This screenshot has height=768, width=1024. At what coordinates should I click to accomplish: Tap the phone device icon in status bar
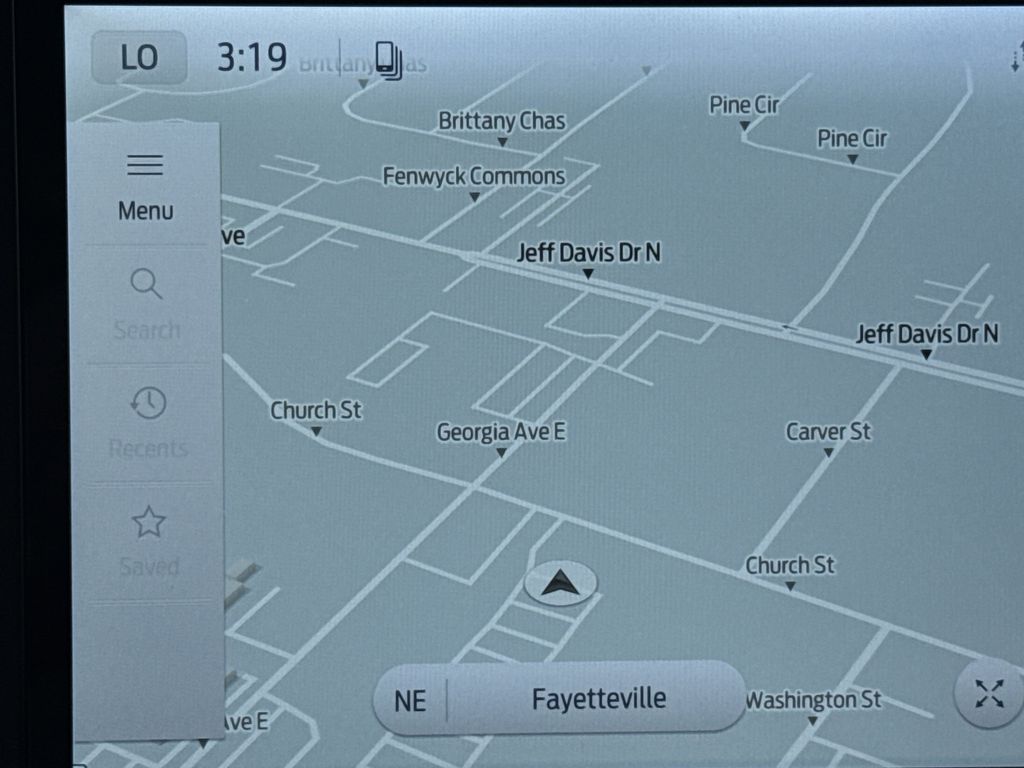click(x=388, y=60)
